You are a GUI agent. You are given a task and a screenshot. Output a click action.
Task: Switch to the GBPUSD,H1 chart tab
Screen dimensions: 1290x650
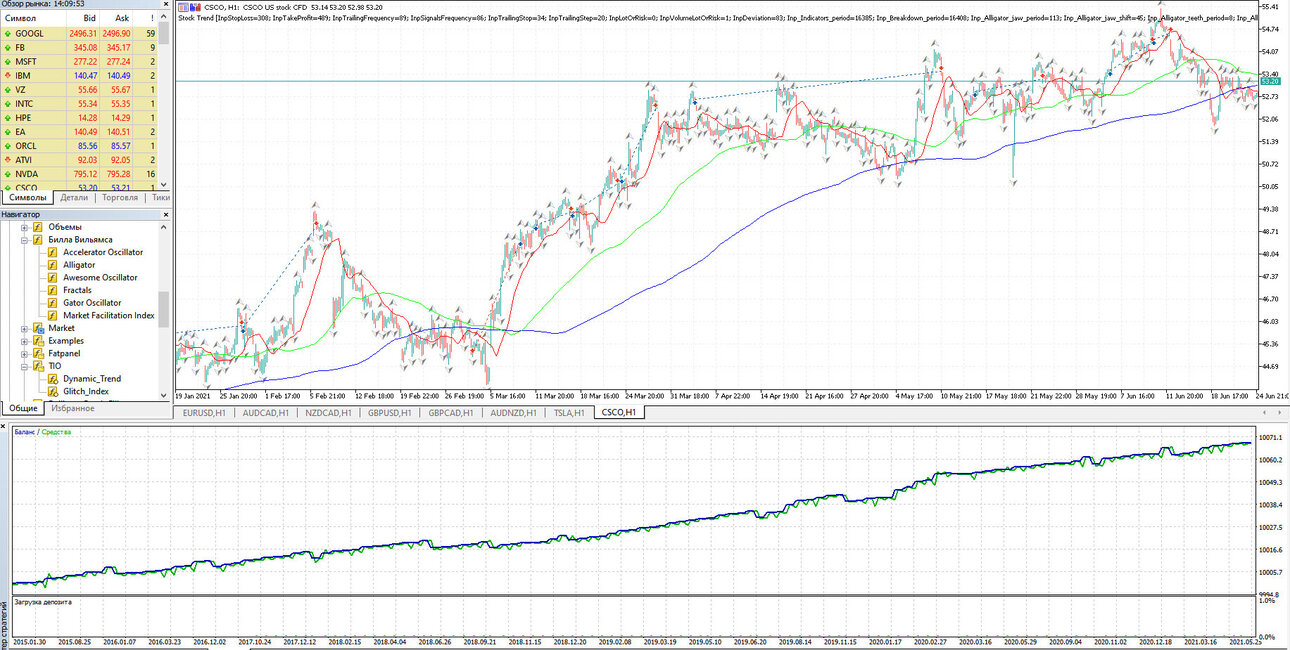coord(390,412)
